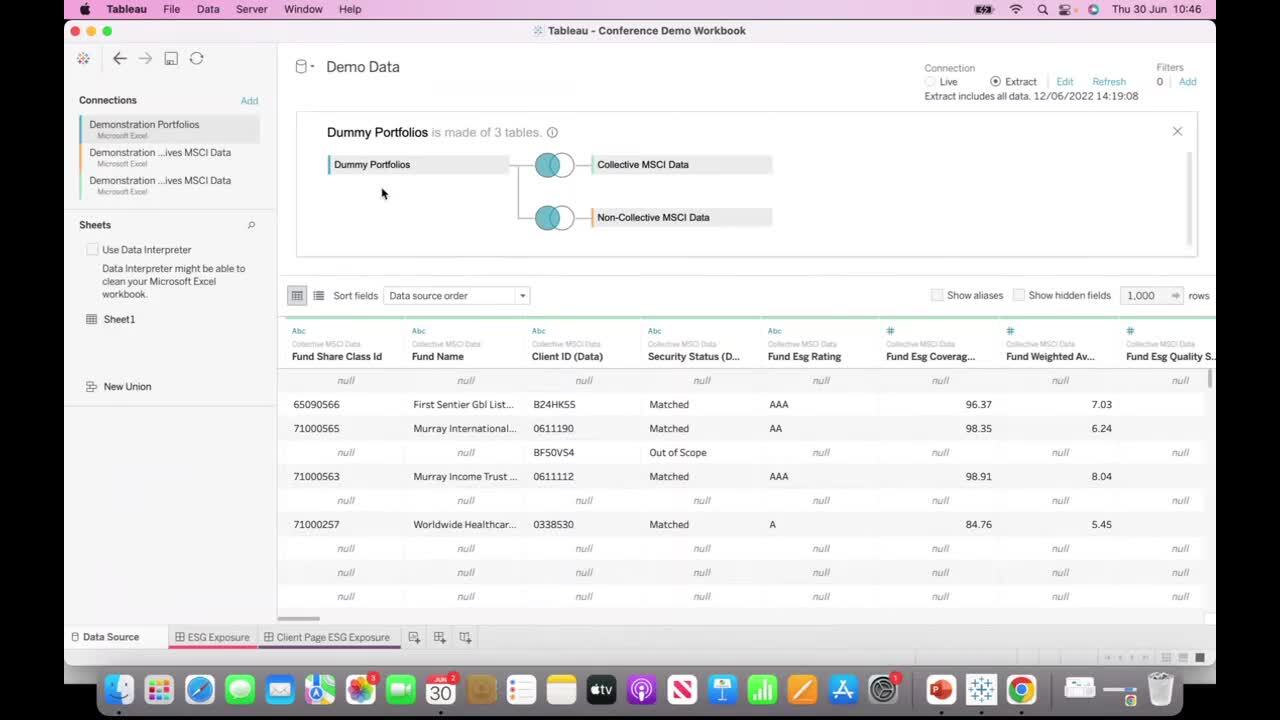Open Tableau icon in the dock
Screen dimensions: 1280x720
coord(981,689)
